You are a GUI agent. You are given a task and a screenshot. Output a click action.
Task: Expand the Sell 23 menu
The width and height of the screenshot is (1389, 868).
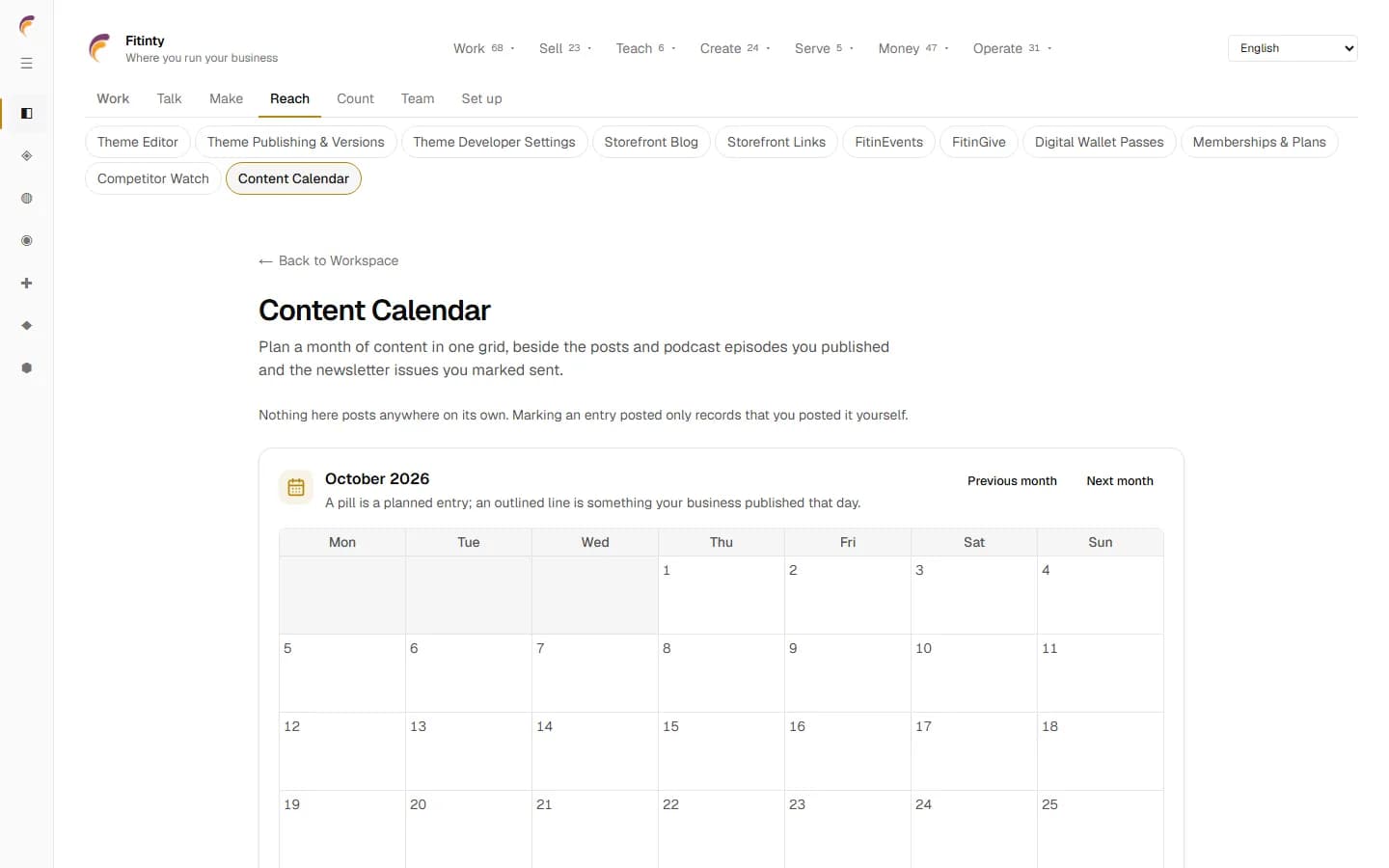565,48
